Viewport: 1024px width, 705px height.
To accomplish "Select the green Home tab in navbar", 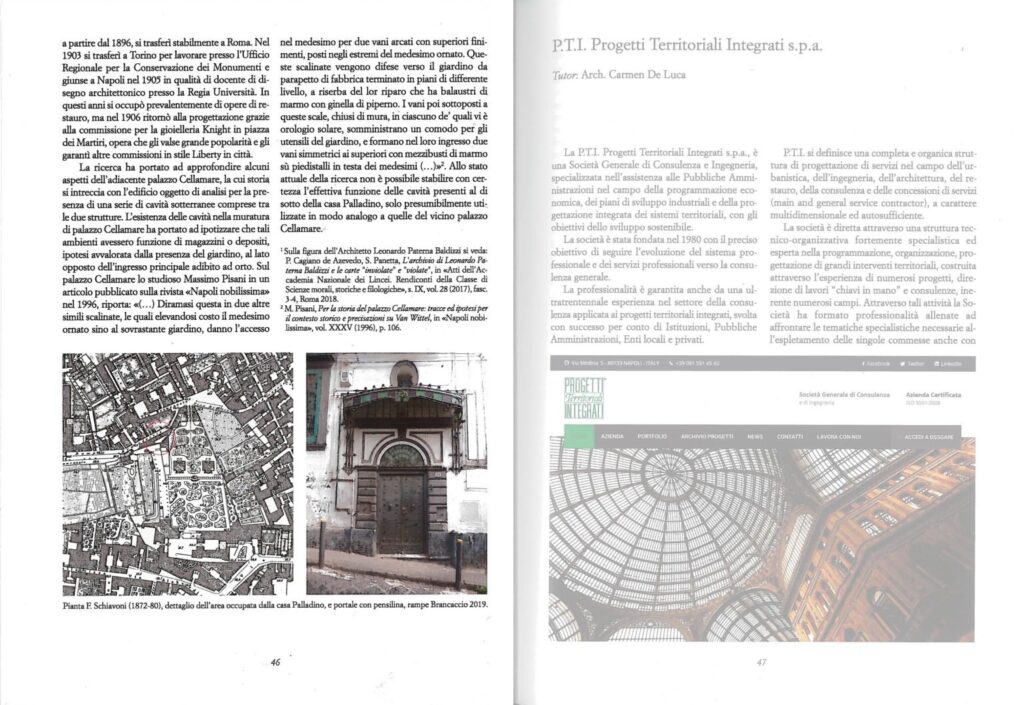I will (577, 437).
